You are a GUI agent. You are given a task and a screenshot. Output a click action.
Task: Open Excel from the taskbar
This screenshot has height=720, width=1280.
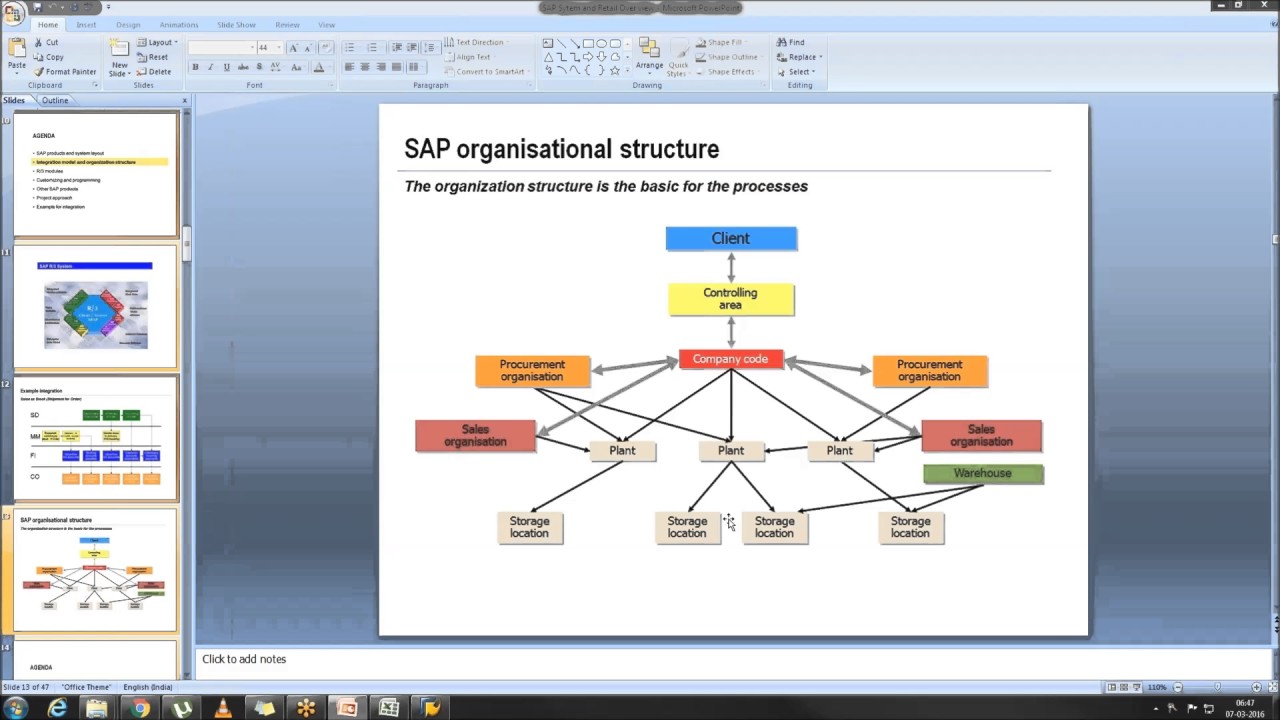pyautogui.click(x=389, y=708)
